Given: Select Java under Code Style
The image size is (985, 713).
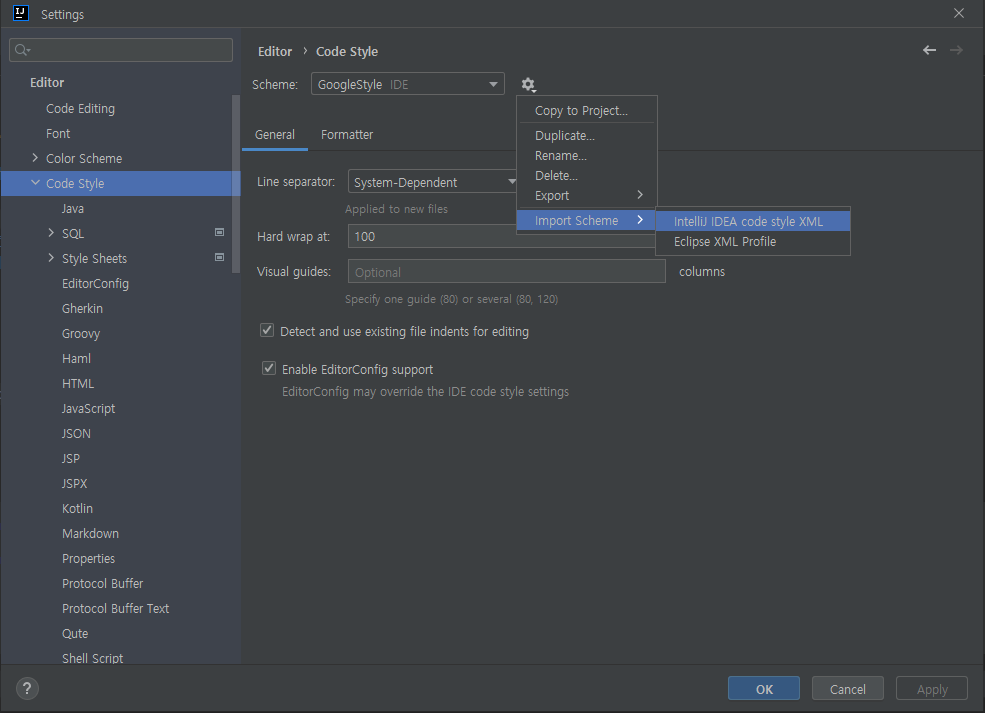Looking at the screenshot, I should pyautogui.click(x=73, y=209).
